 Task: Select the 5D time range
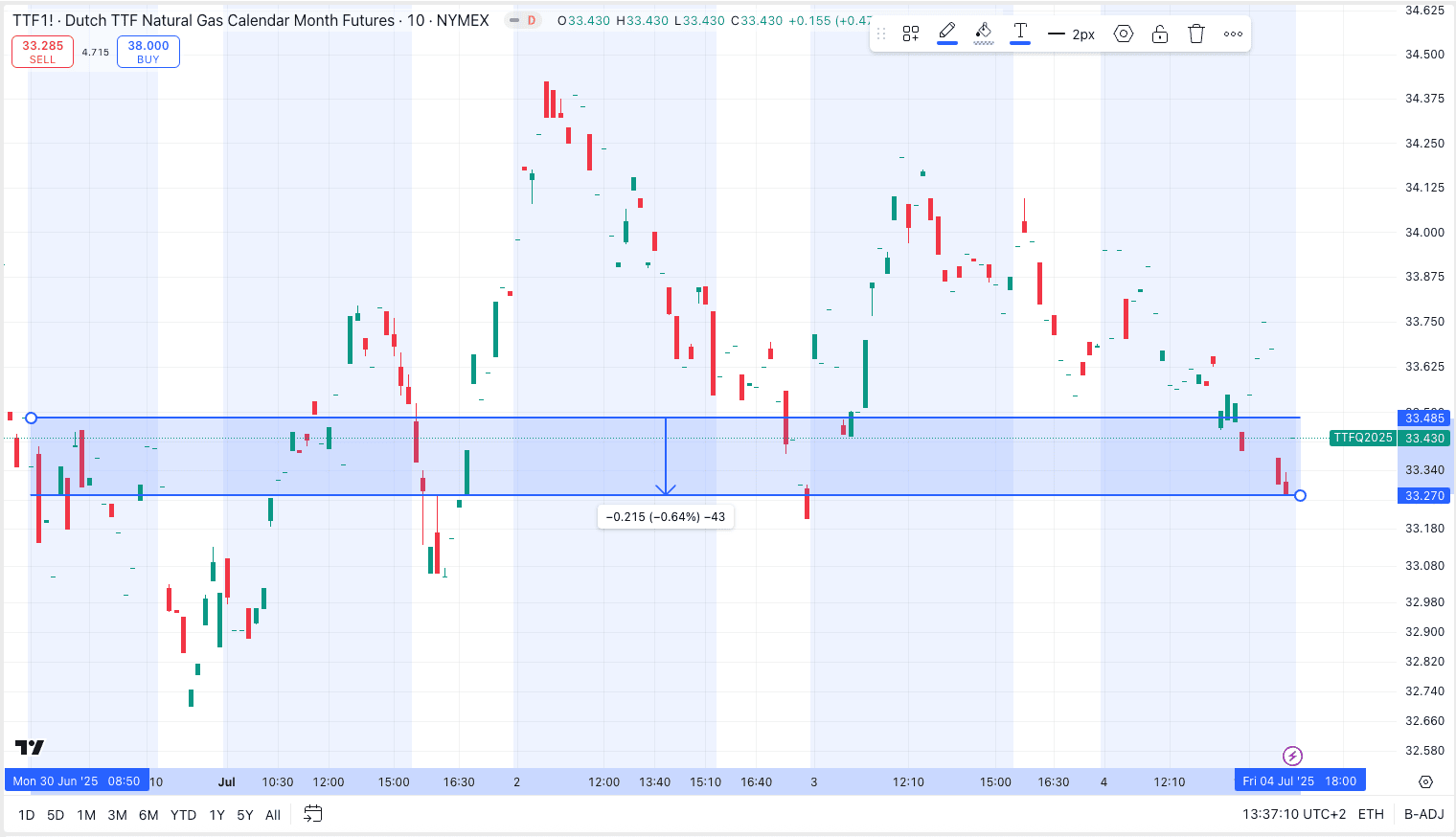56,815
